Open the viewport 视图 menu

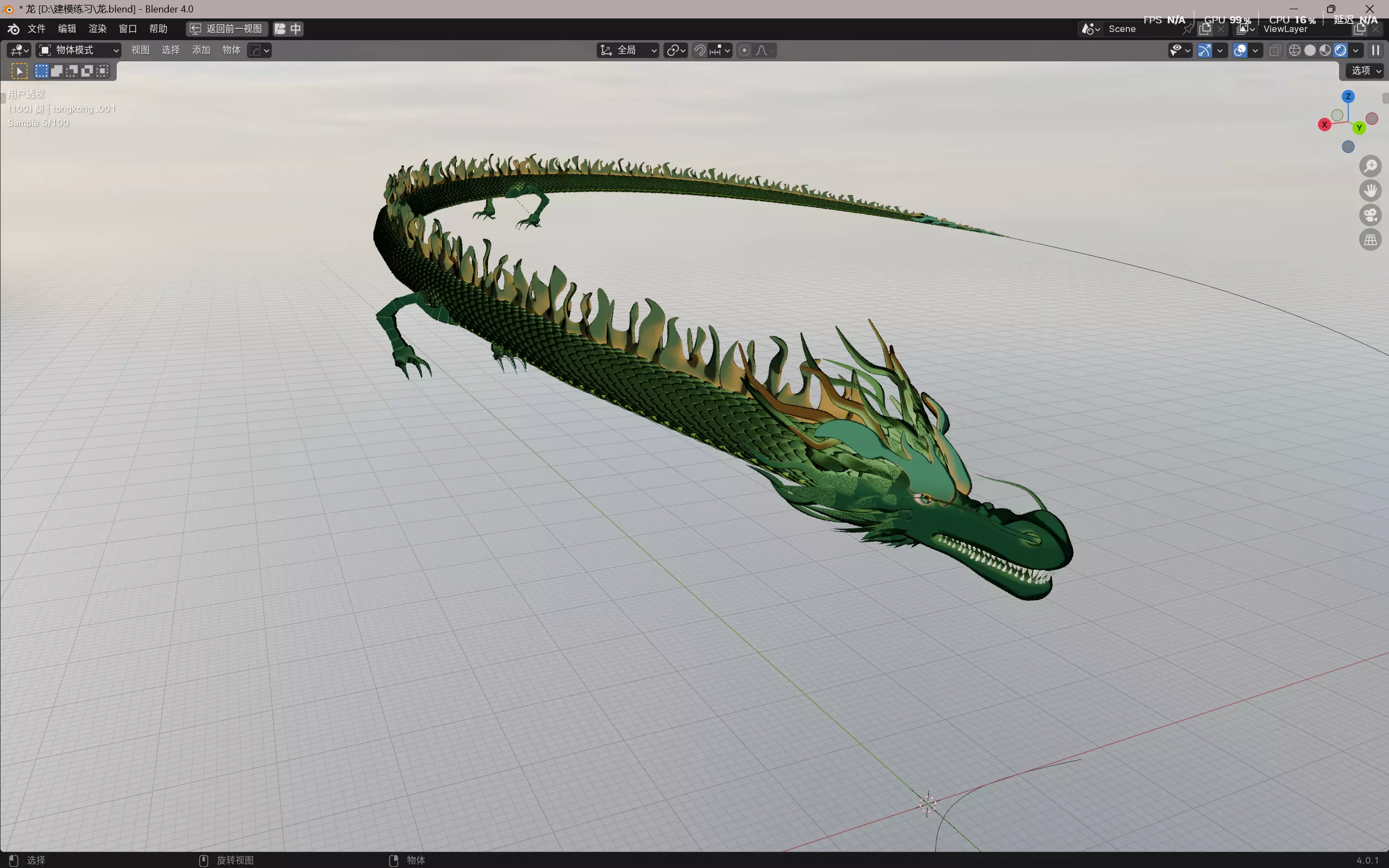(x=141, y=50)
